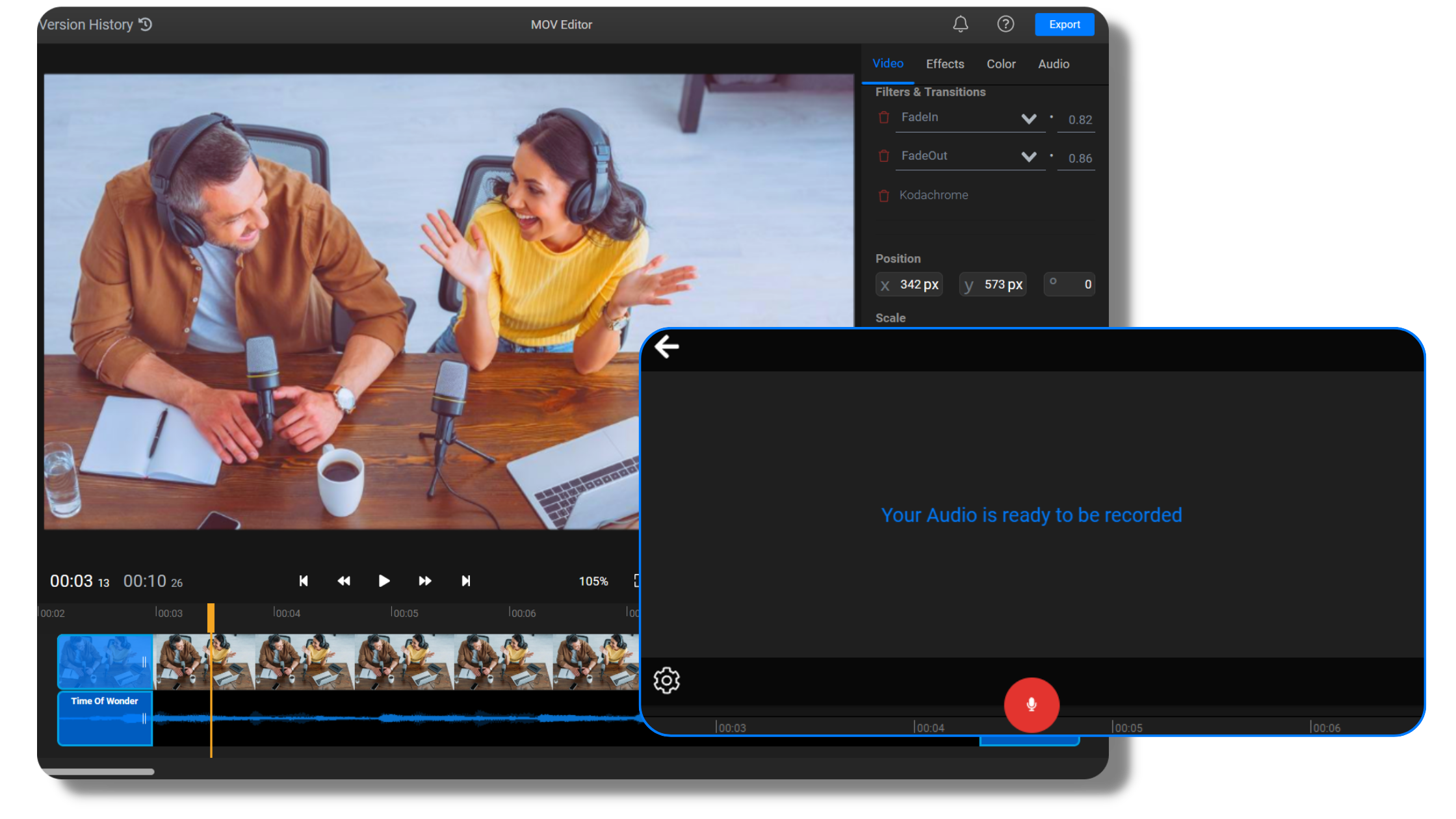Remove the Kodachrome filter via trash icon

pyautogui.click(x=883, y=195)
